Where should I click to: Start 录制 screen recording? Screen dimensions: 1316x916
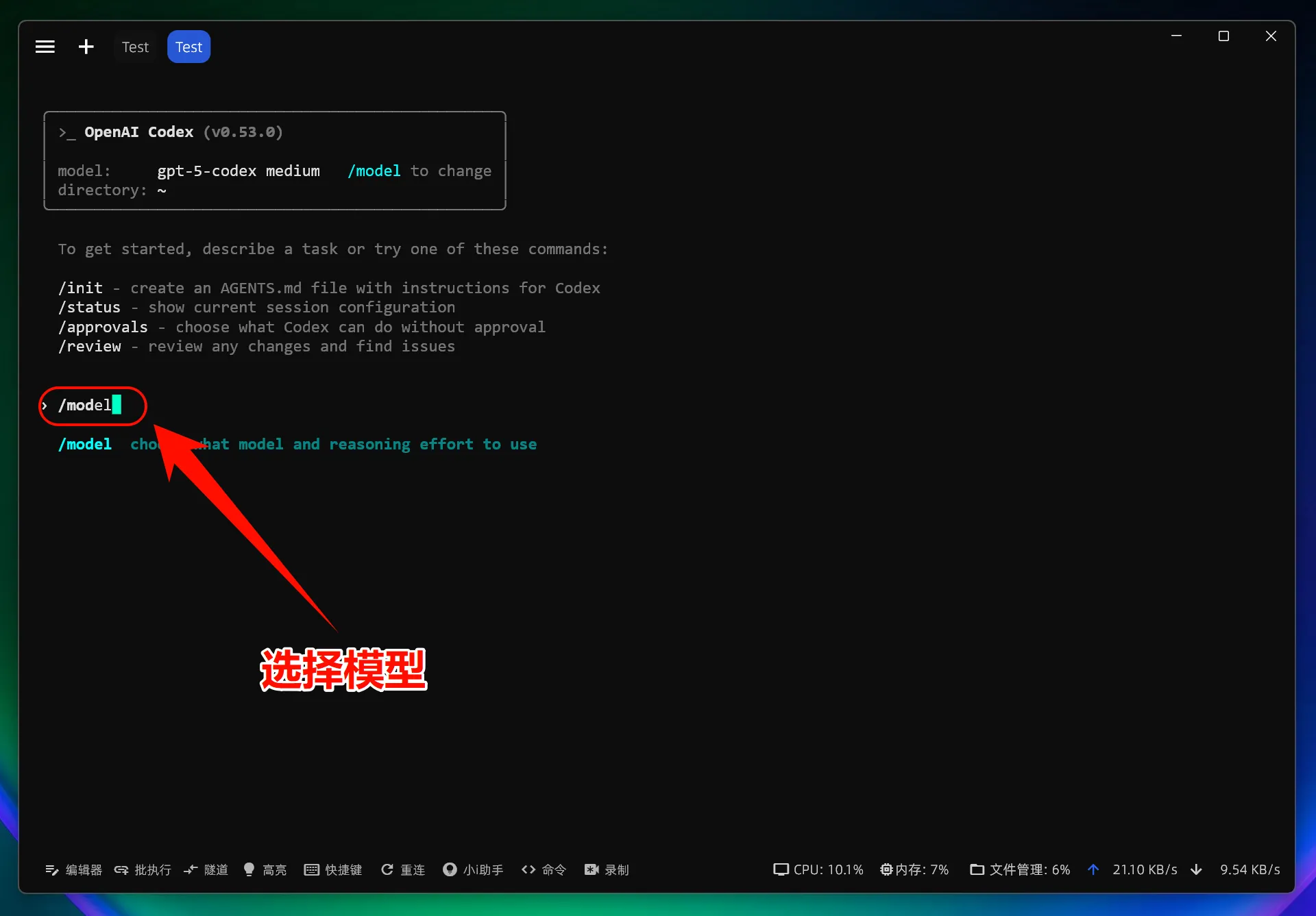(606, 869)
